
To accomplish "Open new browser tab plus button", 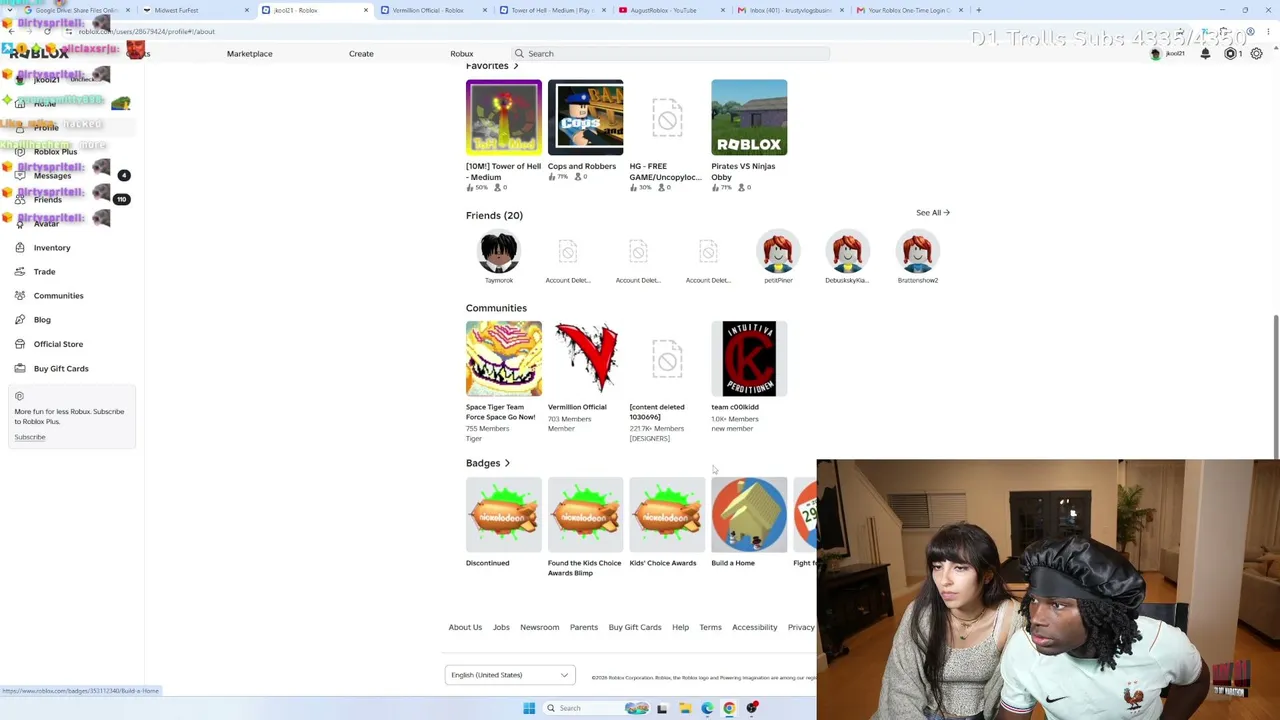I will tap(978, 10).
